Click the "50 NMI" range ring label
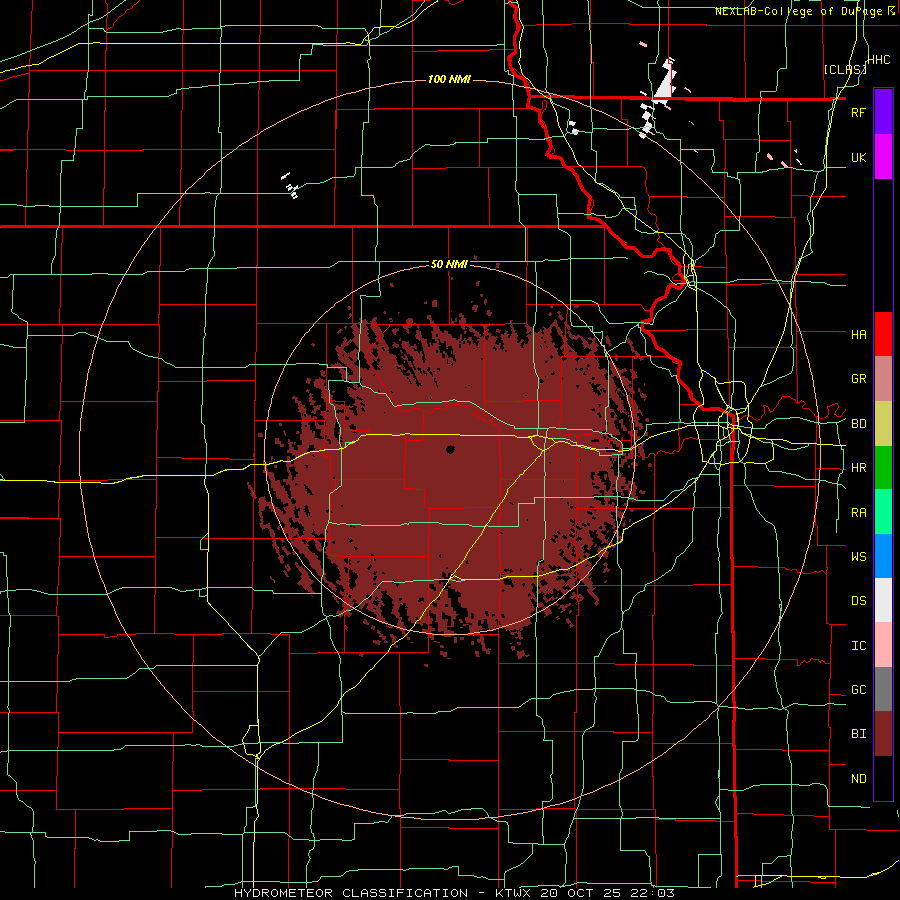This screenshot has height=900, width=900. 449,264
